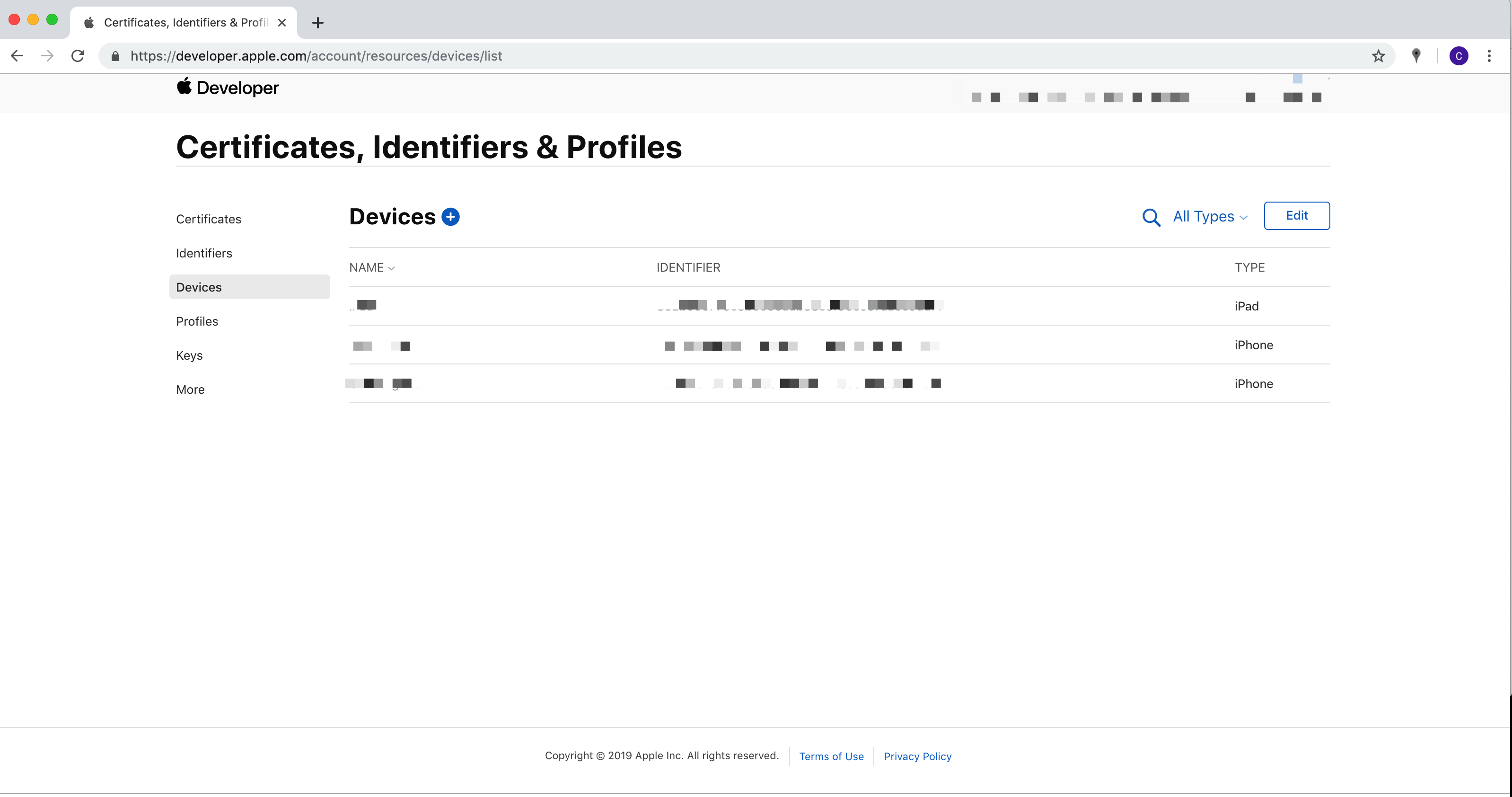
Task: Open the Privacy Policy link
Action: pyautogui.click(x=917, y=756)
